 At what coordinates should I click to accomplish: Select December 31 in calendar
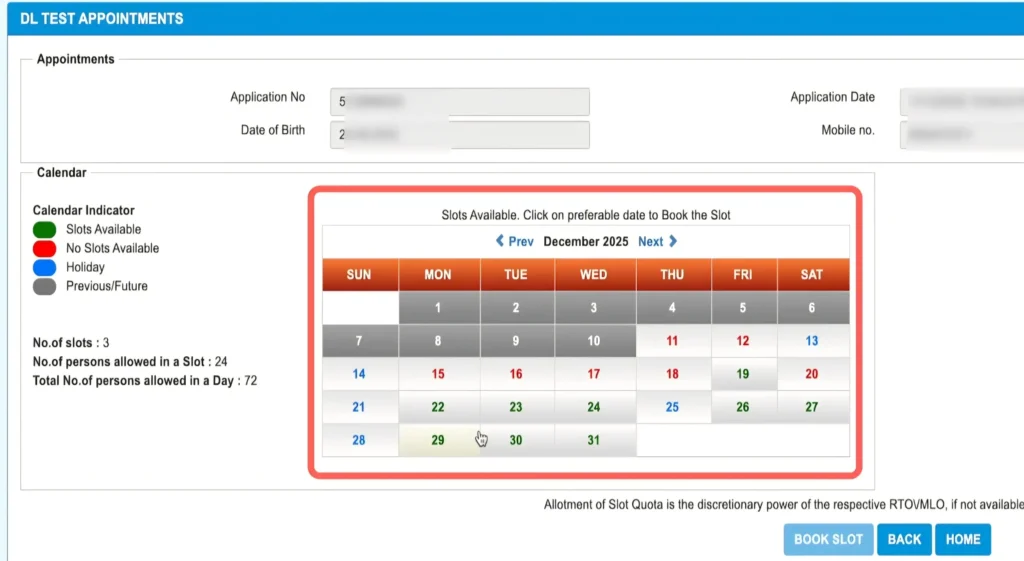(594, 440)
